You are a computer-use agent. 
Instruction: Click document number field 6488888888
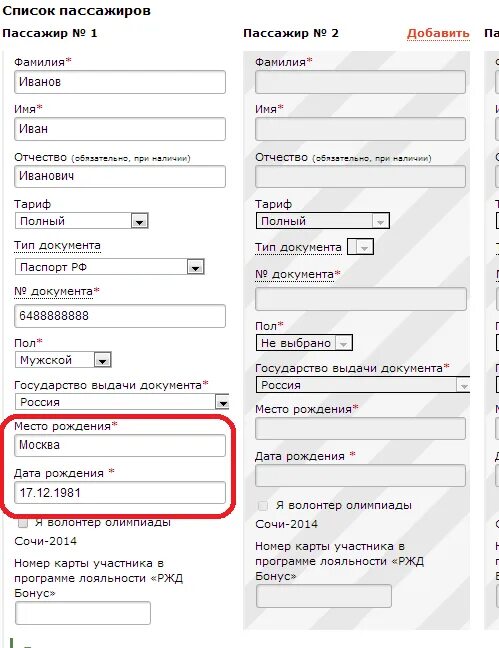click(x=120, y=316)
